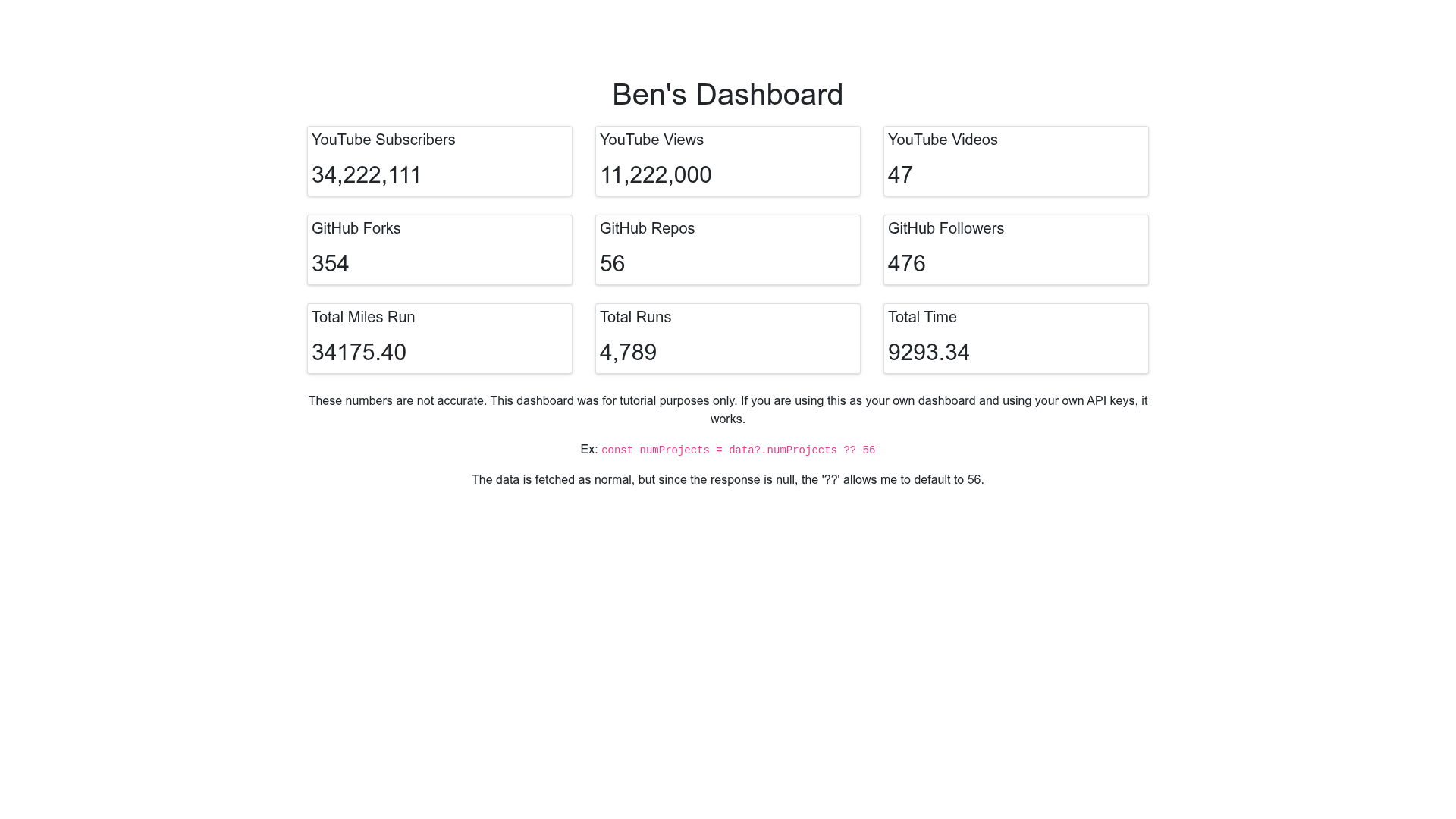This screenshot has height=819, width=1456.
Task: Select the Total Miles Run card
Action: 440,339
